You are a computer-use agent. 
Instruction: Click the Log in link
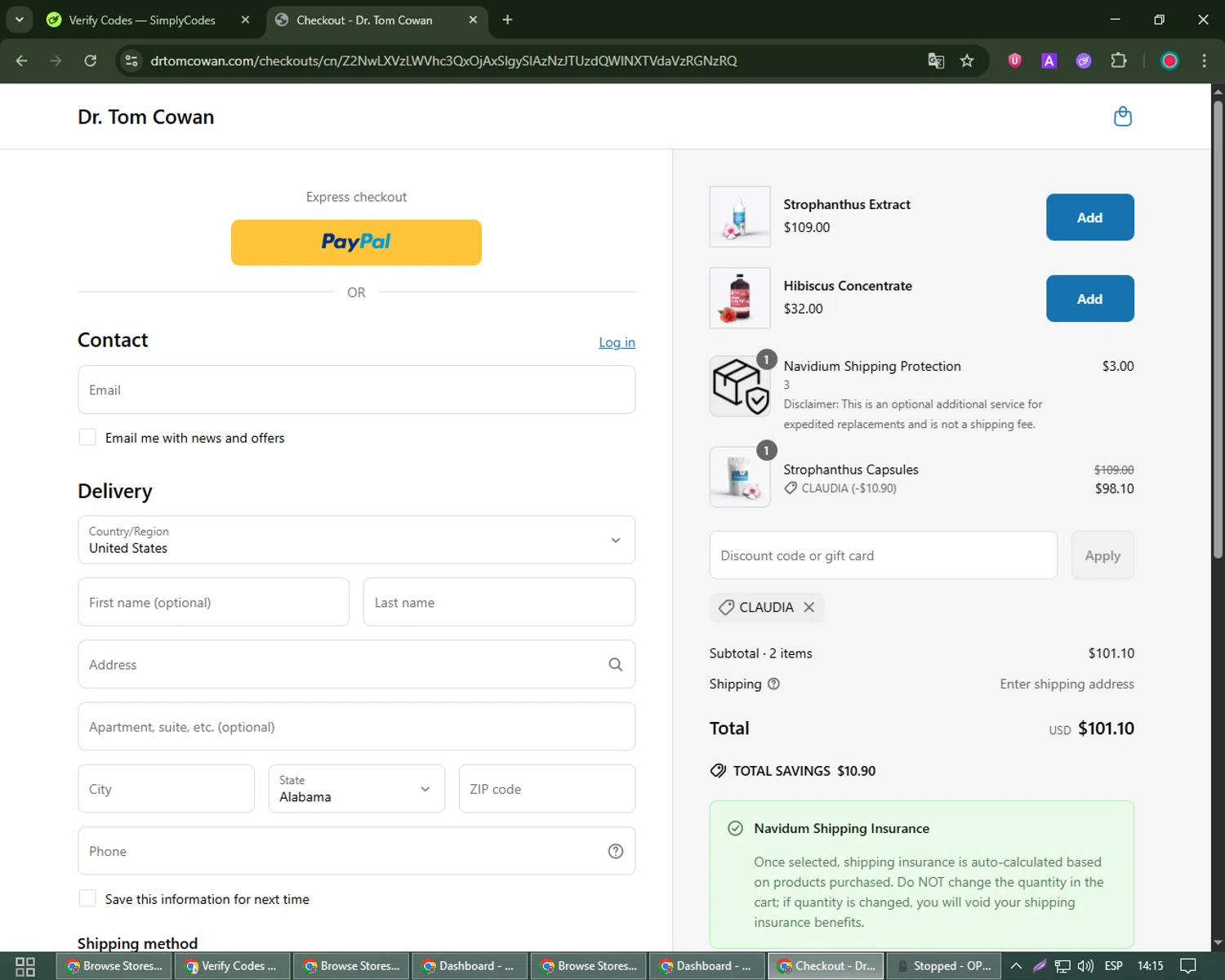pos(617,342)
